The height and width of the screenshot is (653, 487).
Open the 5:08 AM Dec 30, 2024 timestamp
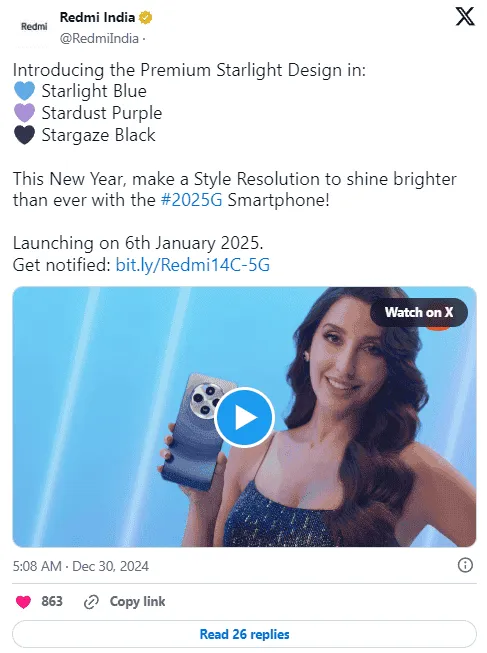(x=80, y=566)
